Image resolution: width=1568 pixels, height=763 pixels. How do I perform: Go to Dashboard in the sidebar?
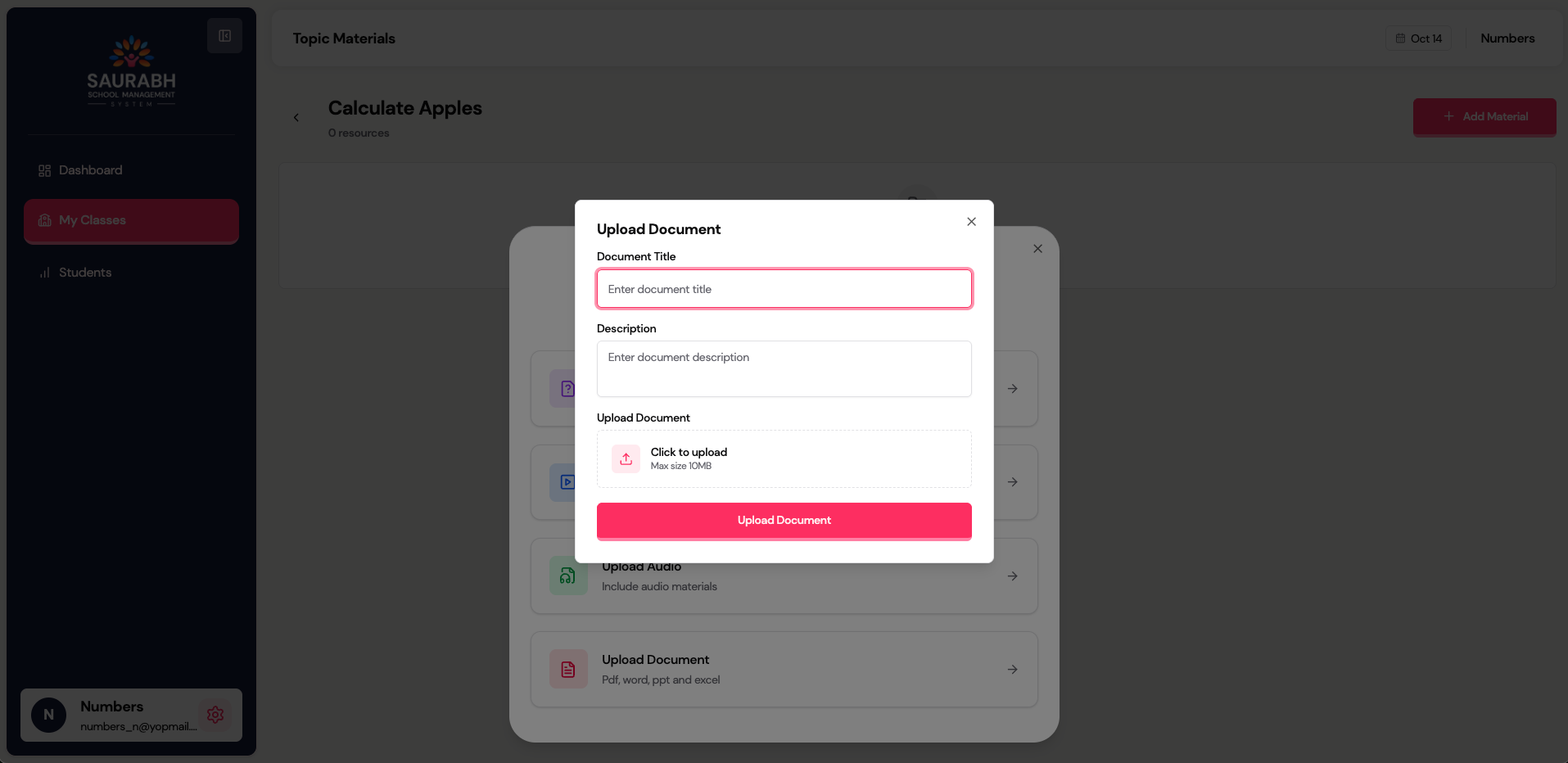click(90, 170)
